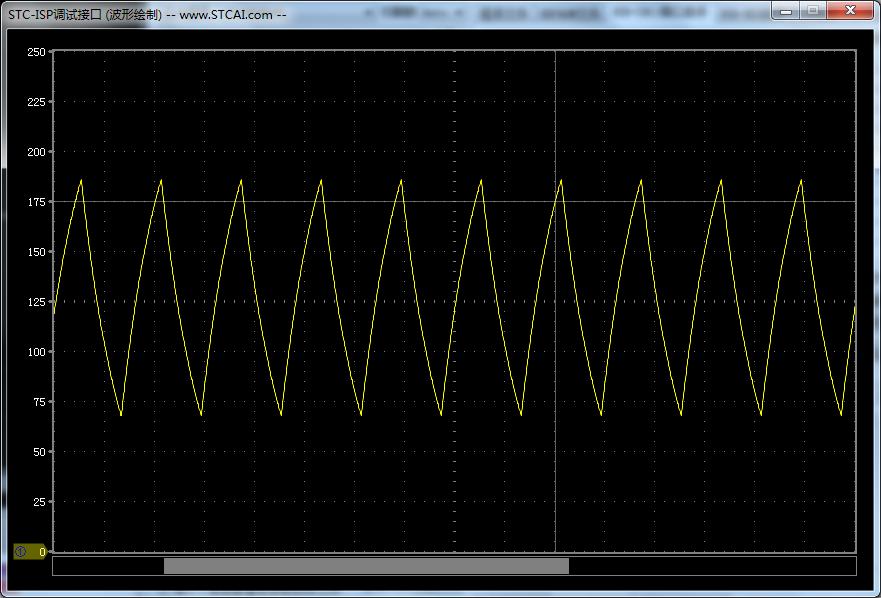
Task: Click the empty scrollbar track before the thumb
Action: coord(108,566)
